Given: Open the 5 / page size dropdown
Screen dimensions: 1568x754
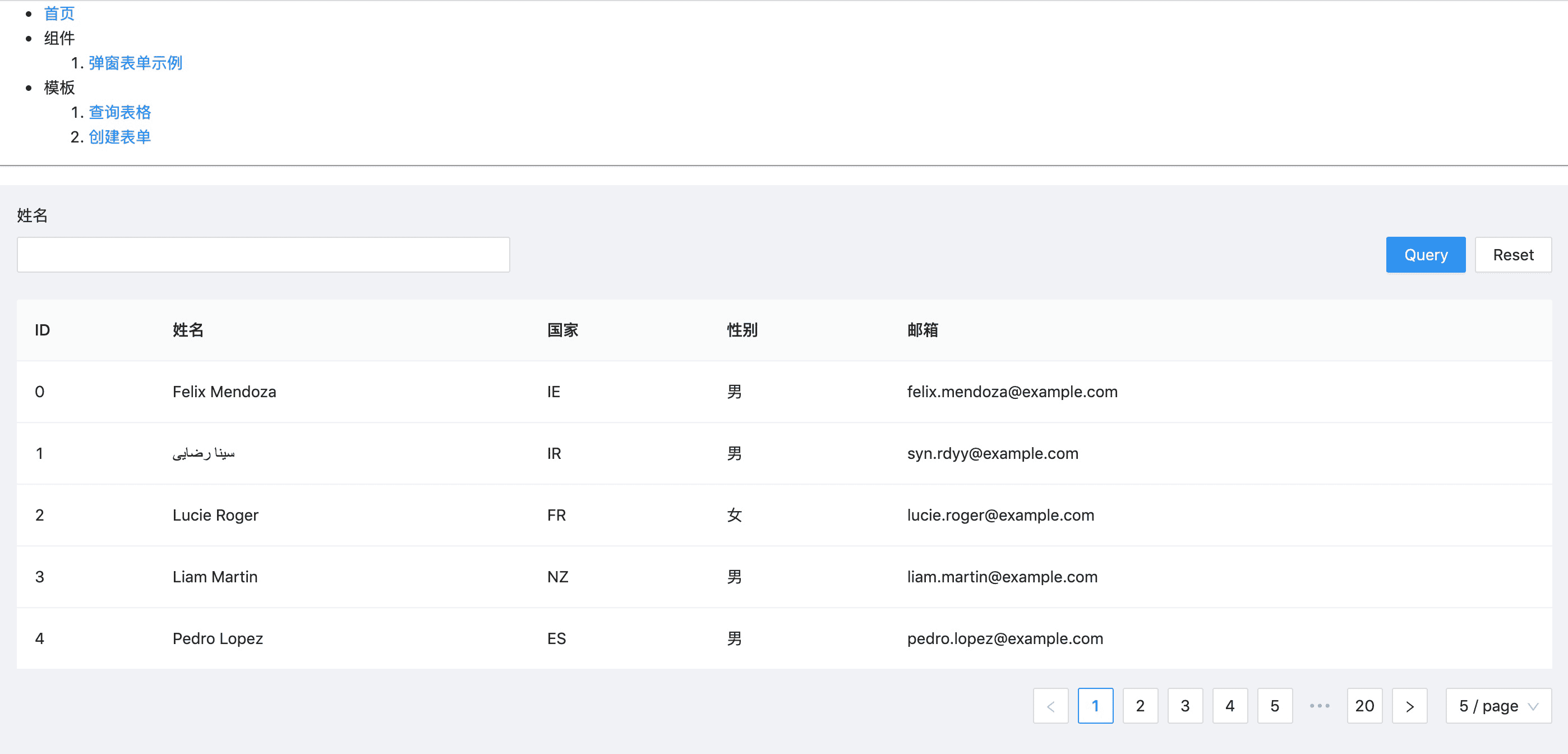Looking at the screenshot, I should point(1498,706).
